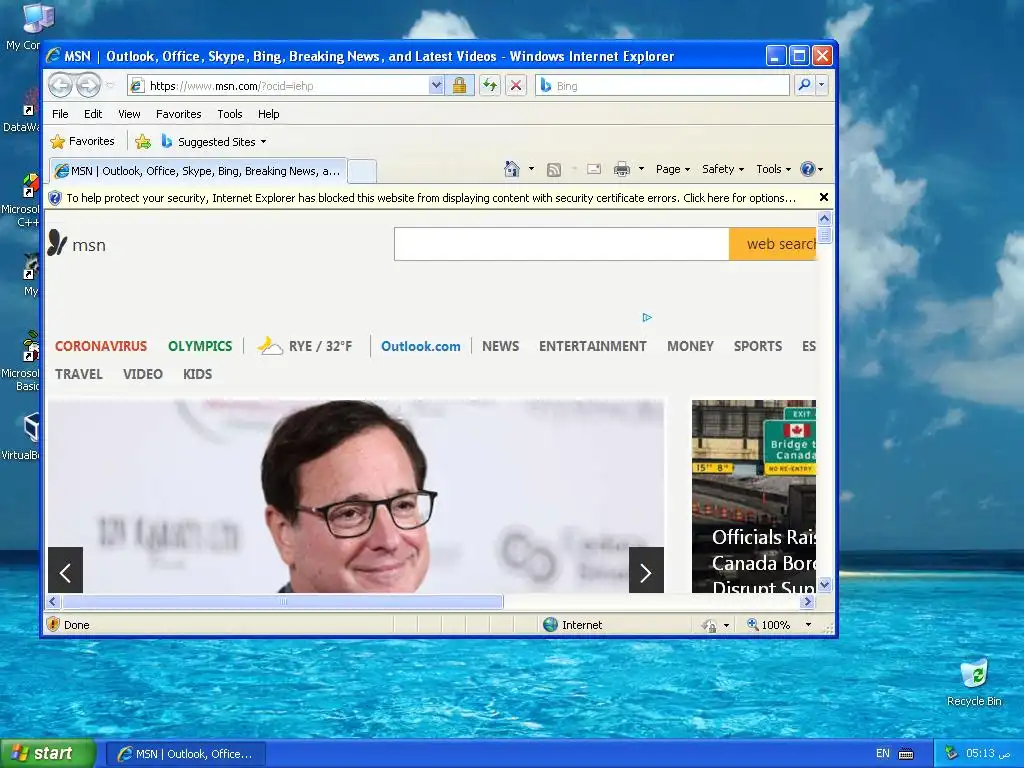Click the Read Mail icon
1024x768 pixels.
pos(594,169)
